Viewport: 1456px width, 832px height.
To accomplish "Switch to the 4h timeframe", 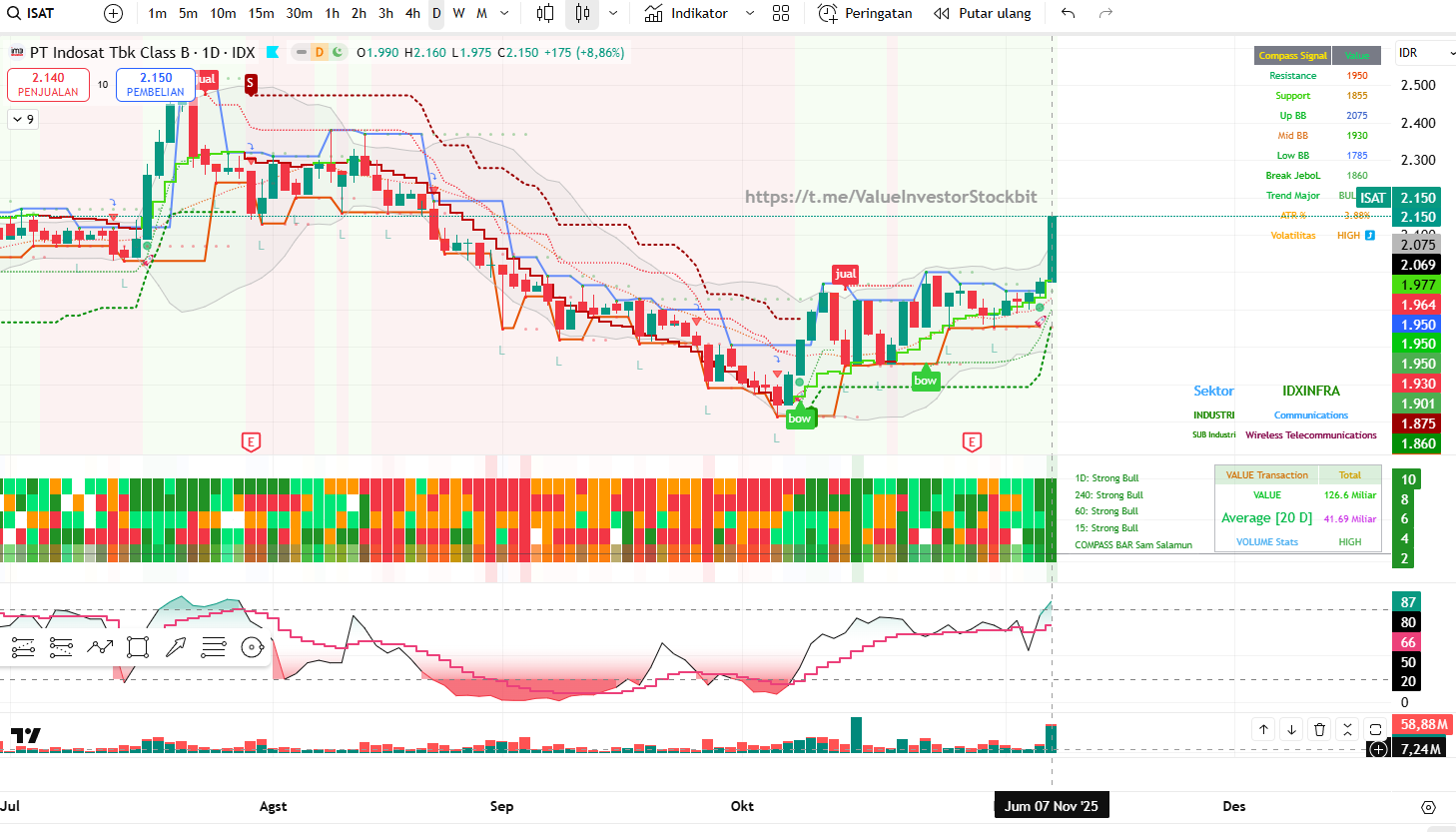I will click(x=413, y=13).
